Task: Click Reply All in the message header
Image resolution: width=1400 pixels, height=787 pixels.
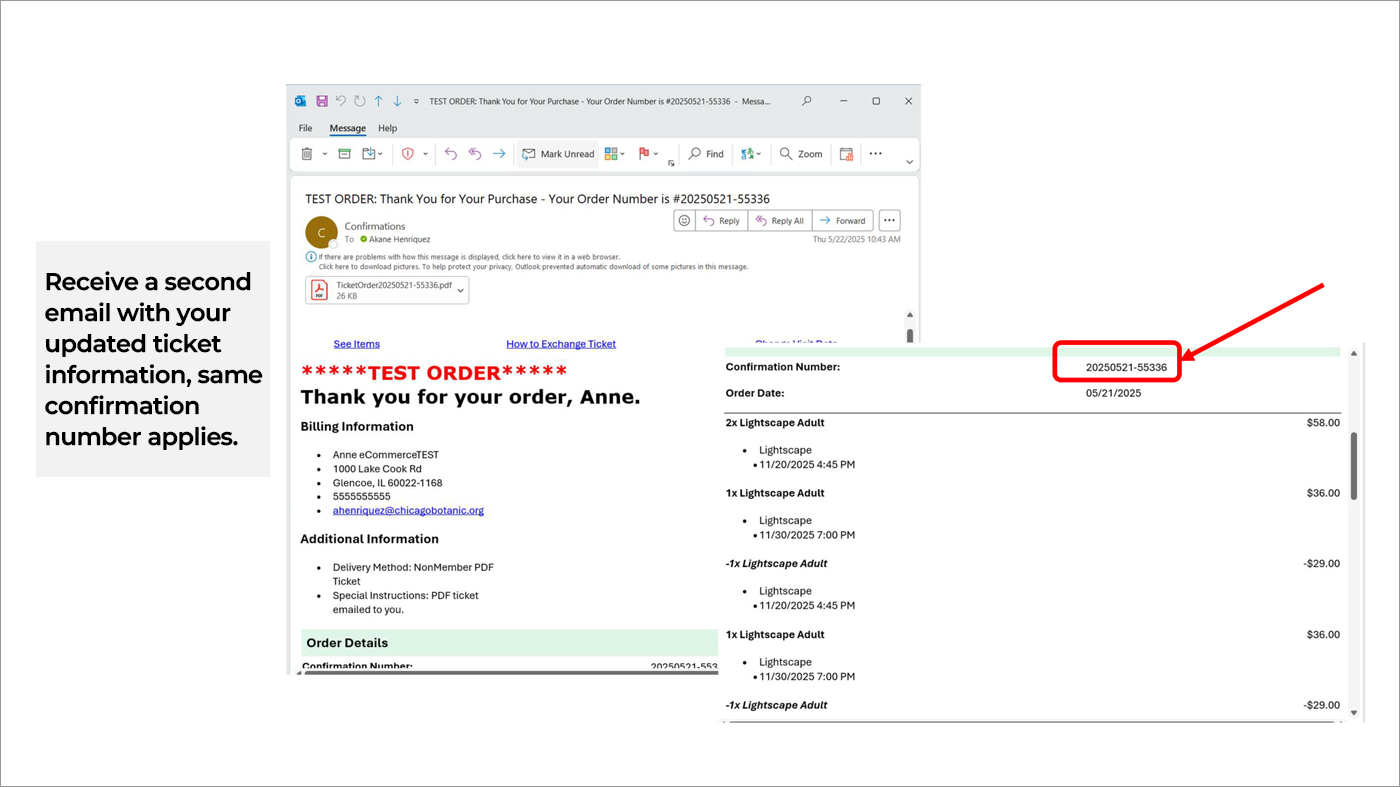Action: pos(779,221)
